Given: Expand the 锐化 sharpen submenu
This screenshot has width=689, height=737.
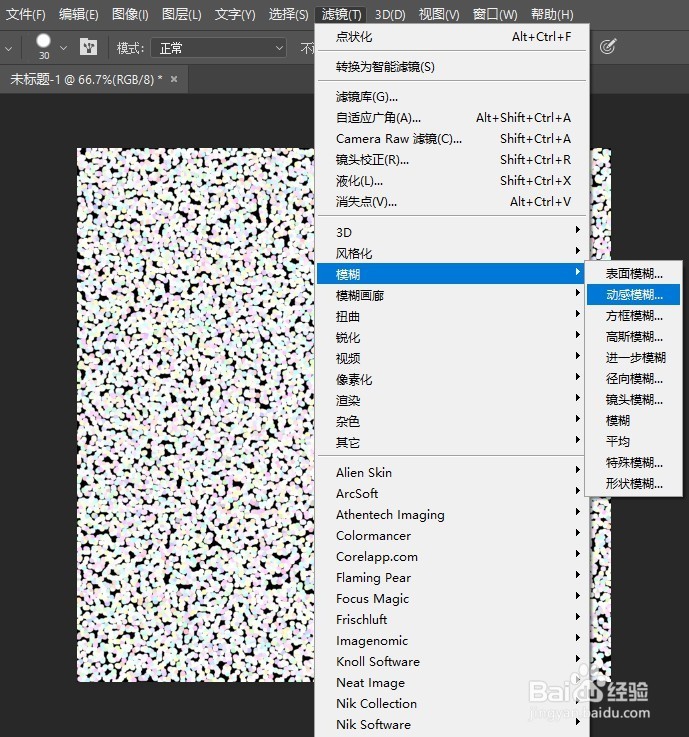Looking at the screenshot, I should coord(451,337).
